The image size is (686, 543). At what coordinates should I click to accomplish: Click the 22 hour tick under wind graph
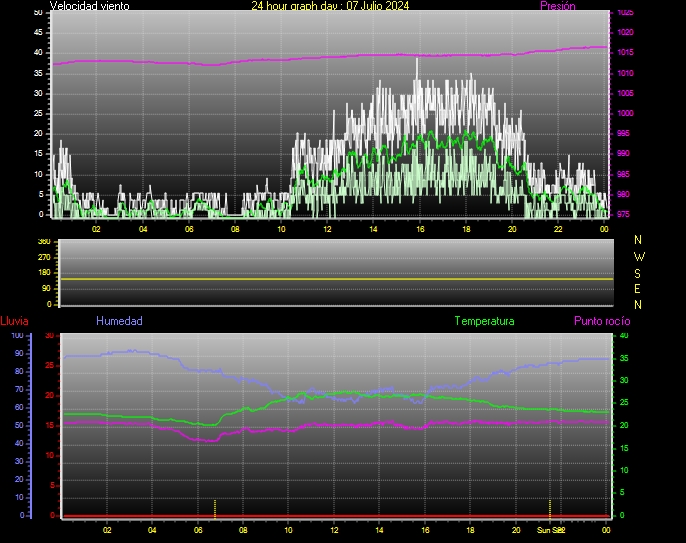(x=558, y=229)
